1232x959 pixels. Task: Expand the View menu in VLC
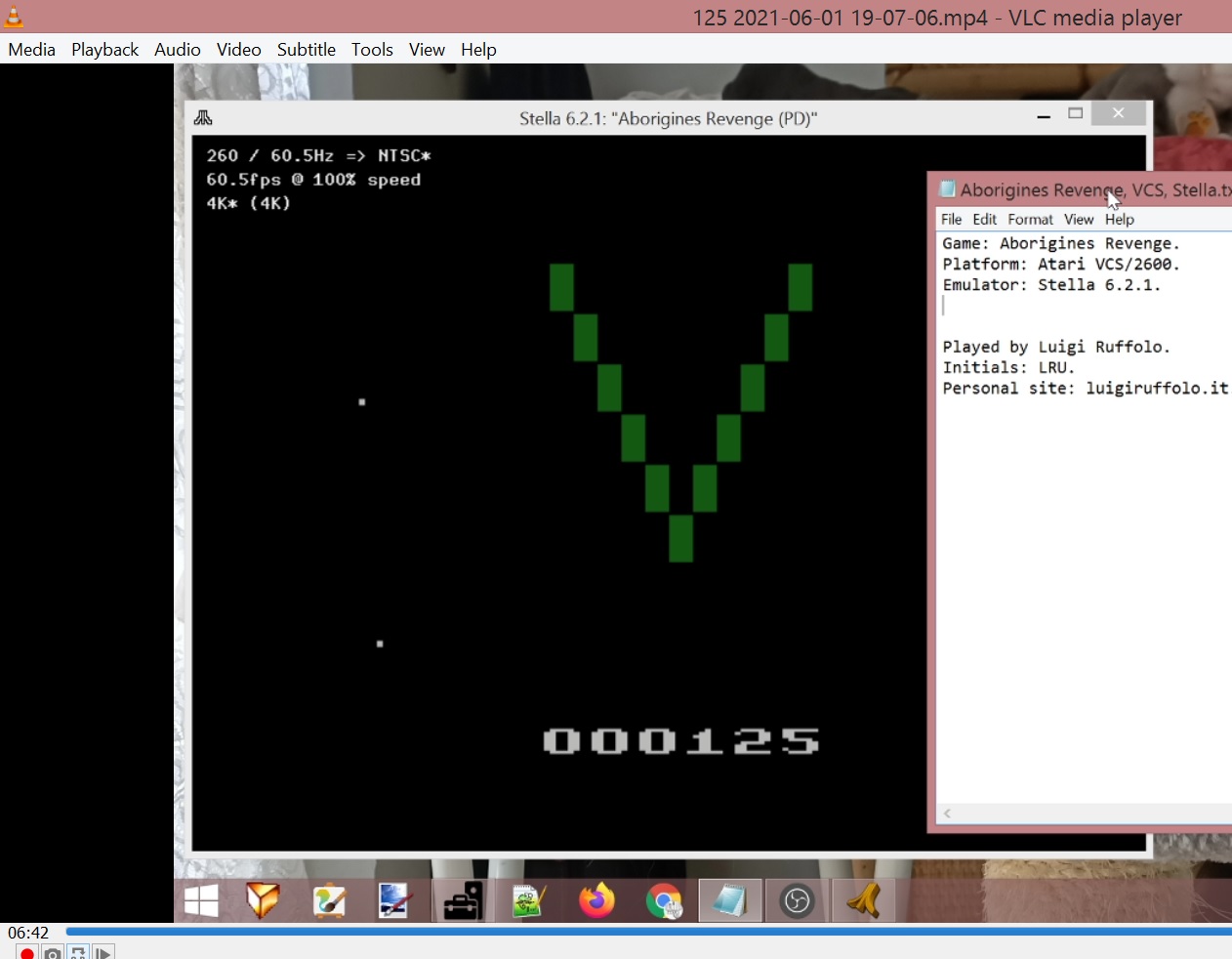point(427,50)
